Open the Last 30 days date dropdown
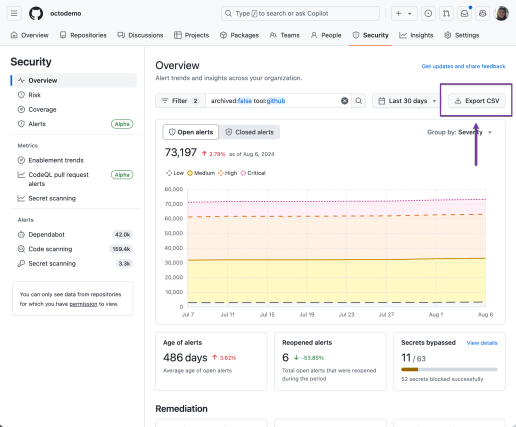516x427 pixels. (407, 101)
